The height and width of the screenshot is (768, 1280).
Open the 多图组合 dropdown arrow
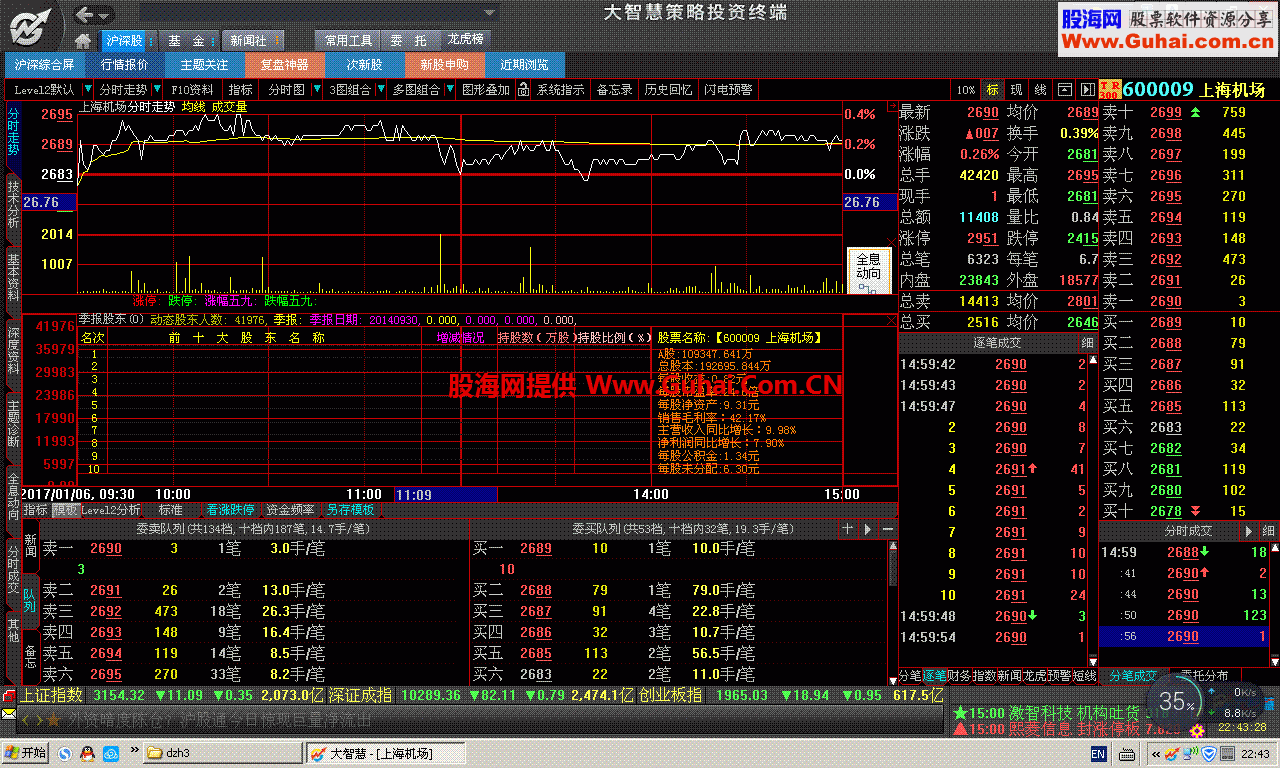[x=449, y=90]
